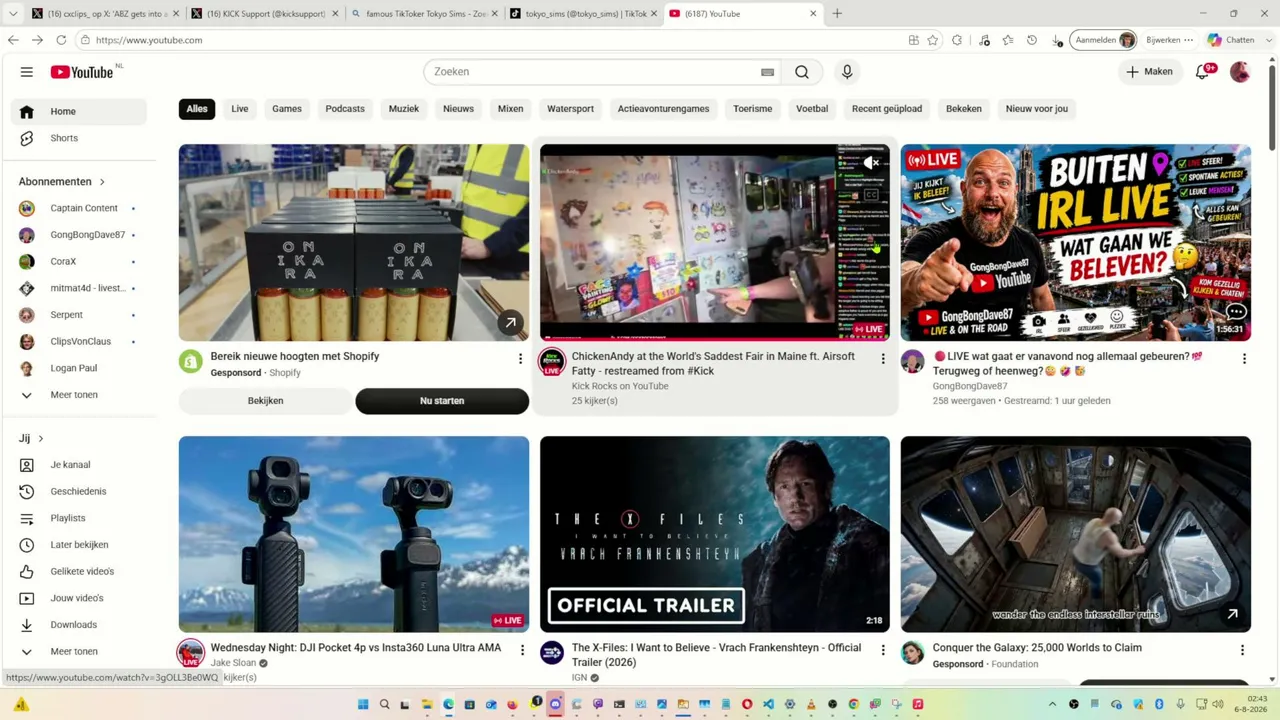1280x720 pixels.
Task: Reload the page
Action: coord(61,40)
